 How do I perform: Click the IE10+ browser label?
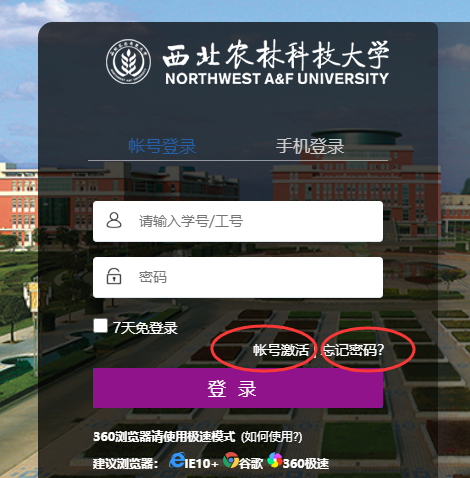tap(201, 463)
